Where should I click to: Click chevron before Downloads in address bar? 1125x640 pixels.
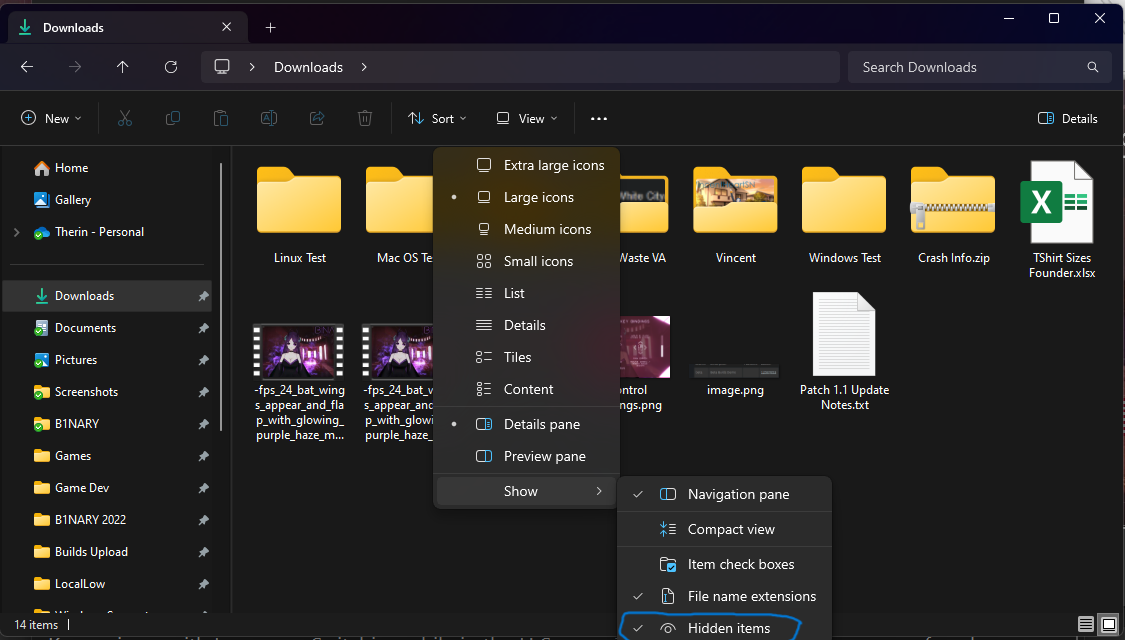pos(252,67)
